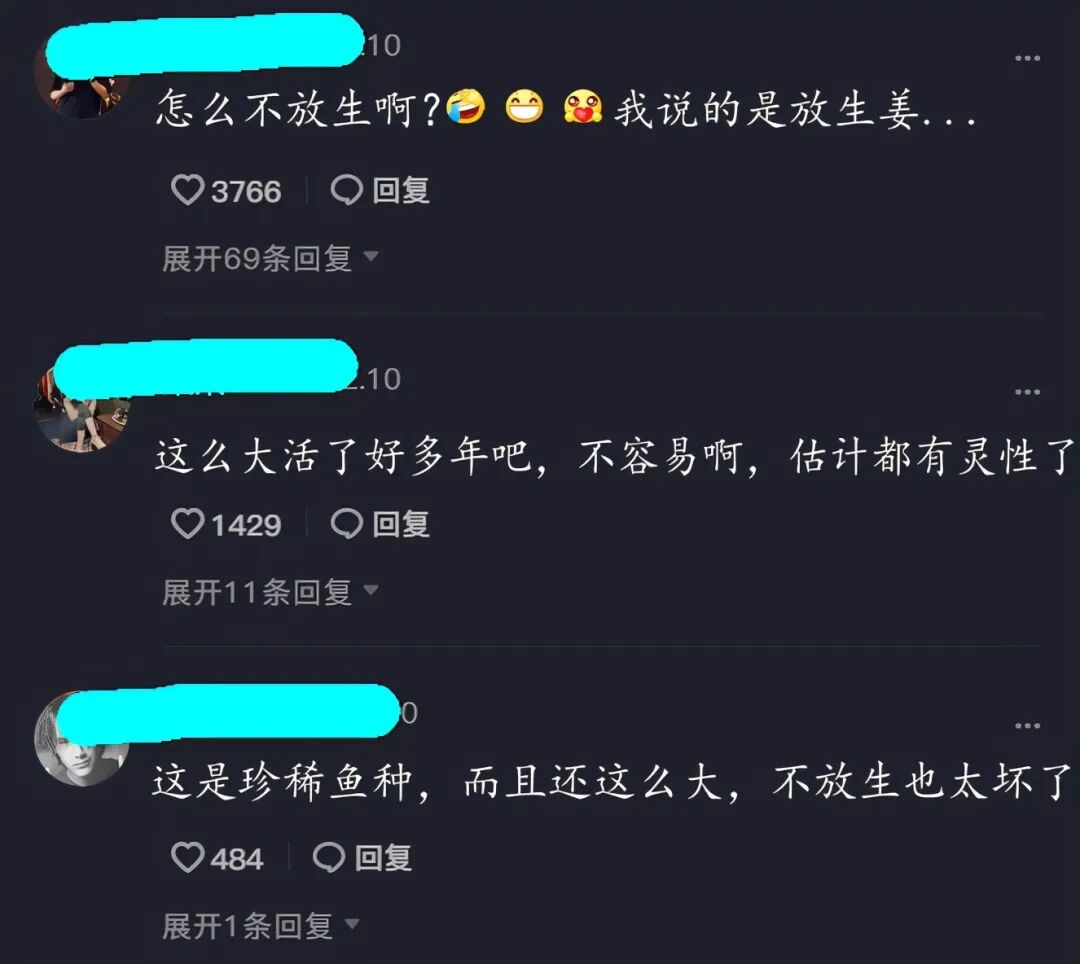The height and width of the screenshot is (964, 1080).
Task: Expand 展开69条回复 replies
Action: tap(270, 258)
